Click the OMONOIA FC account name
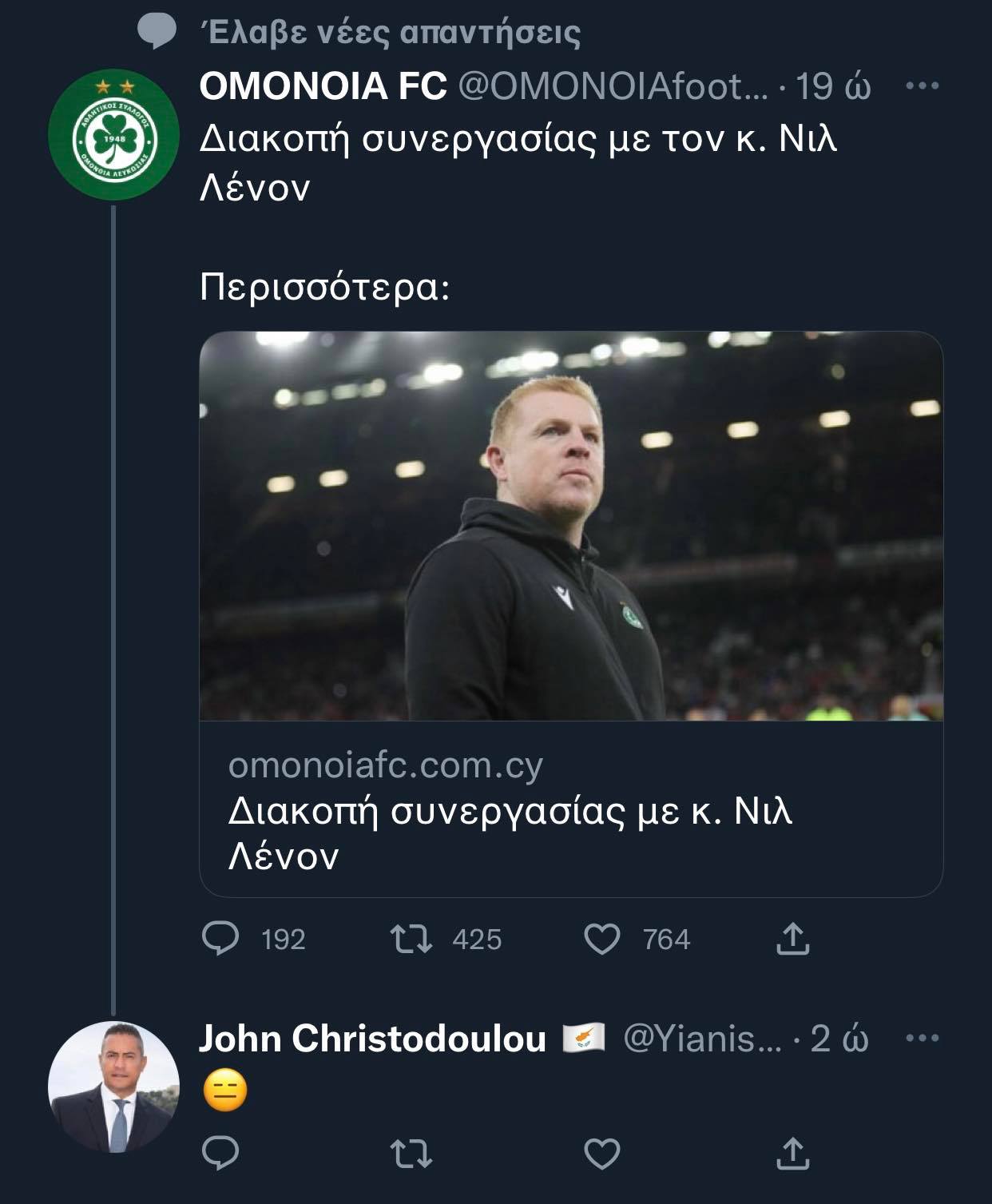Screen dimensions: 992x1204 pyautogui.click(x=323, y=86)
